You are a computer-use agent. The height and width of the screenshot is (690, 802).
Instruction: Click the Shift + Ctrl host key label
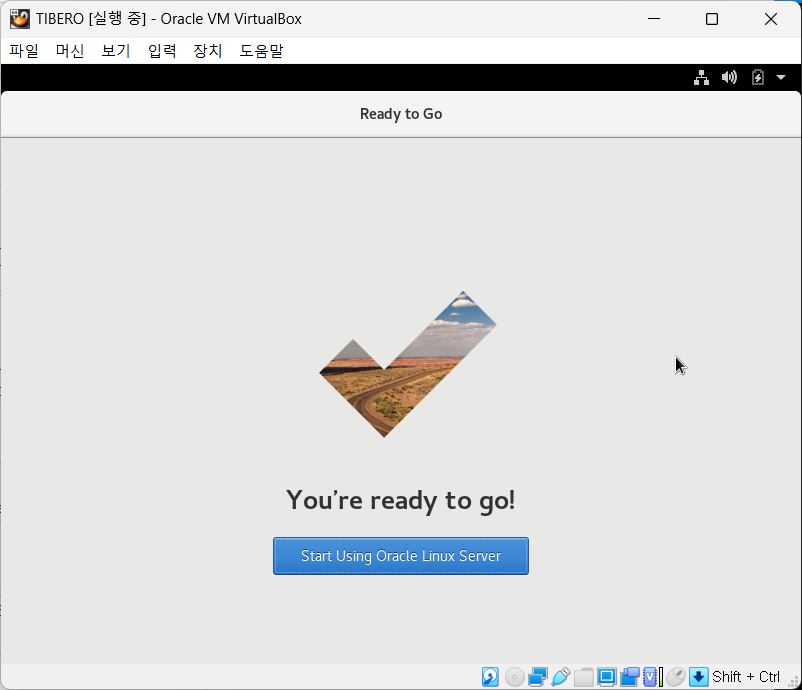pos(746,677)
